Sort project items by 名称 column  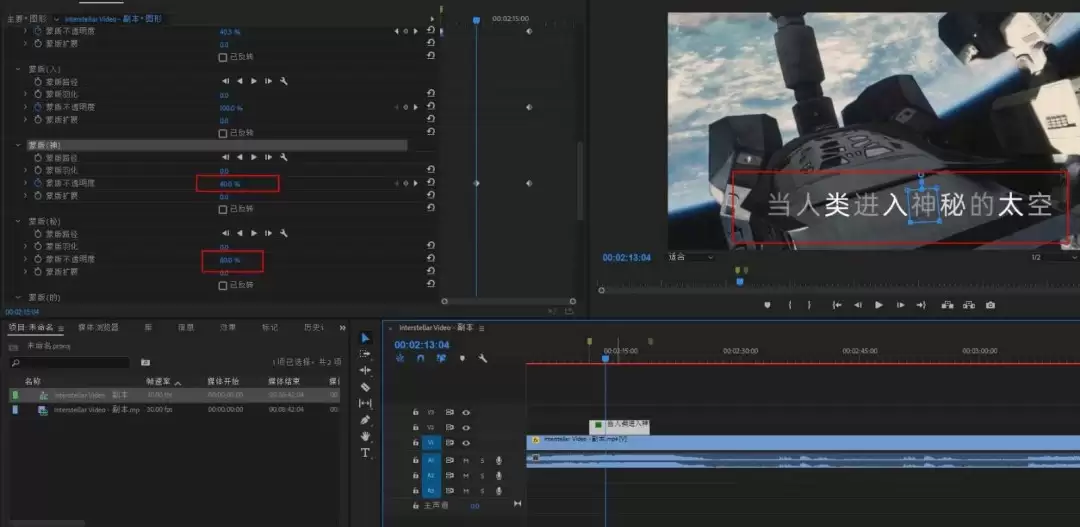pyautogui.click(x=33, y=381)
